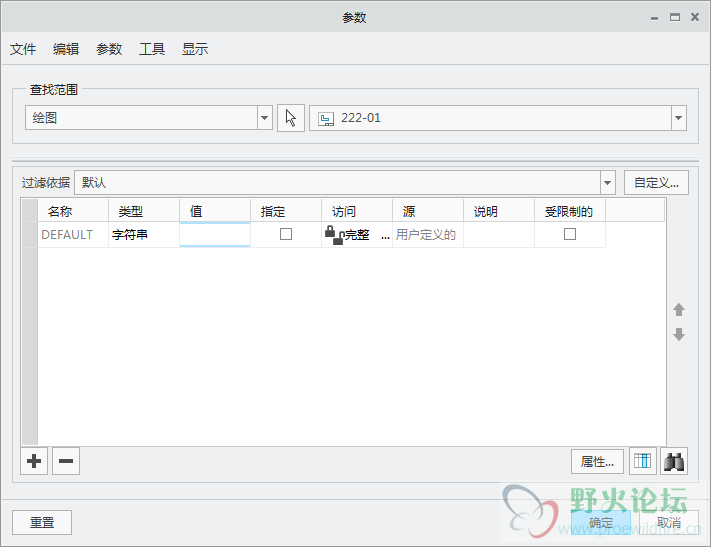Click the 值 column header
Screen dimensions: 711x547
click(215, 211)
